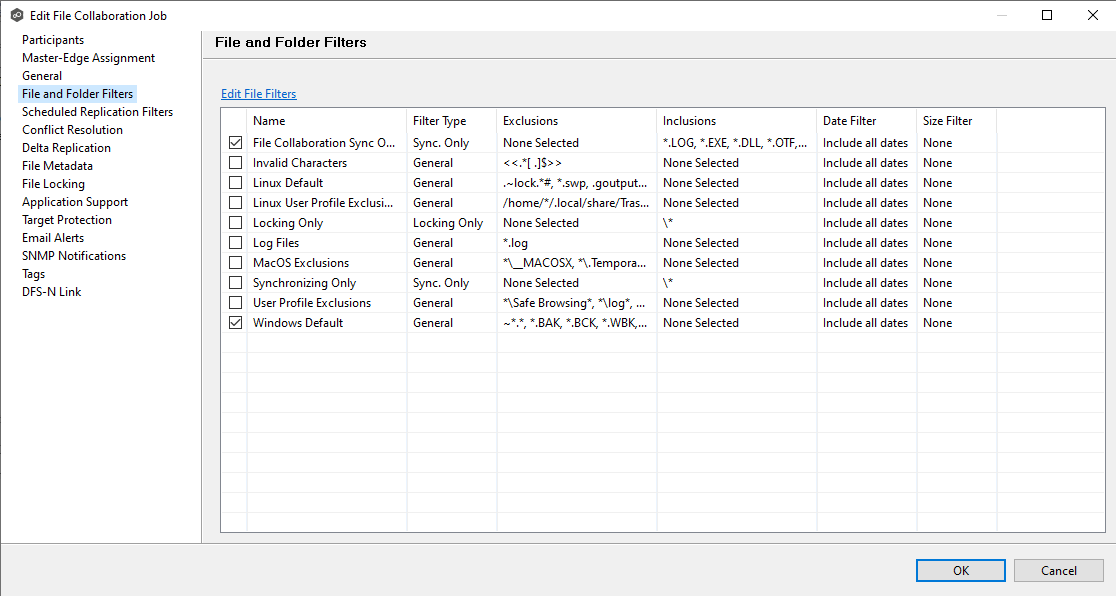This screenshot has height=596, width=1116.
Task: Click the Size Filter column header
Action: pos(957,121)
